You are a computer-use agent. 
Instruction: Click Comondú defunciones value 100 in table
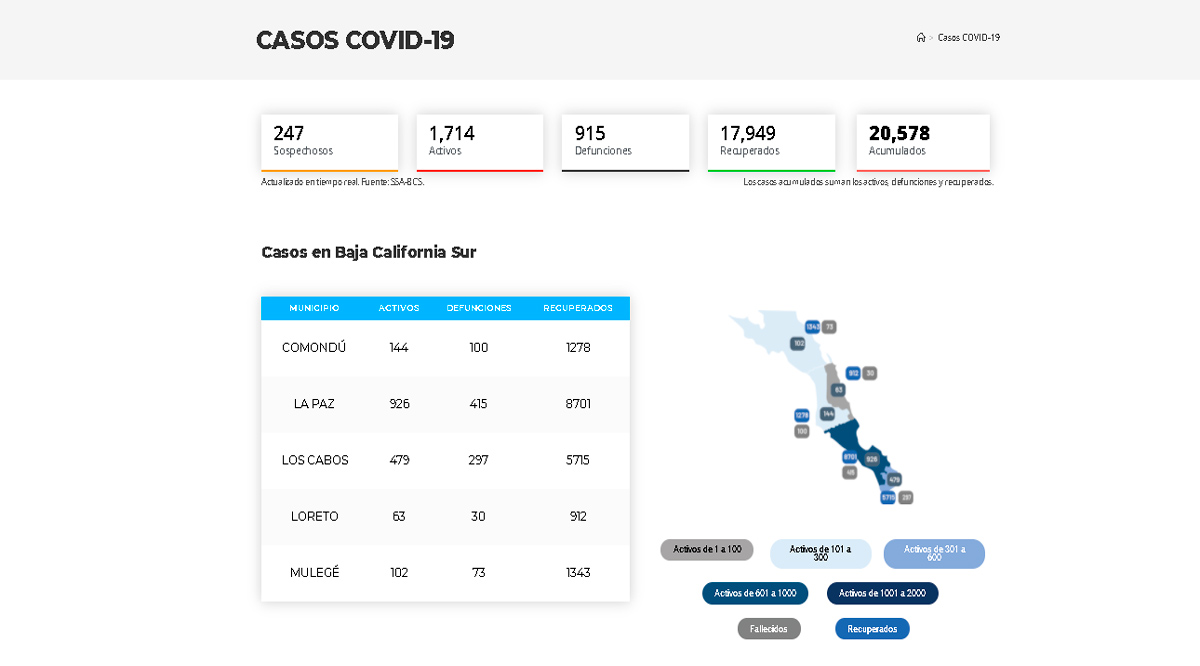pos(478,348)
